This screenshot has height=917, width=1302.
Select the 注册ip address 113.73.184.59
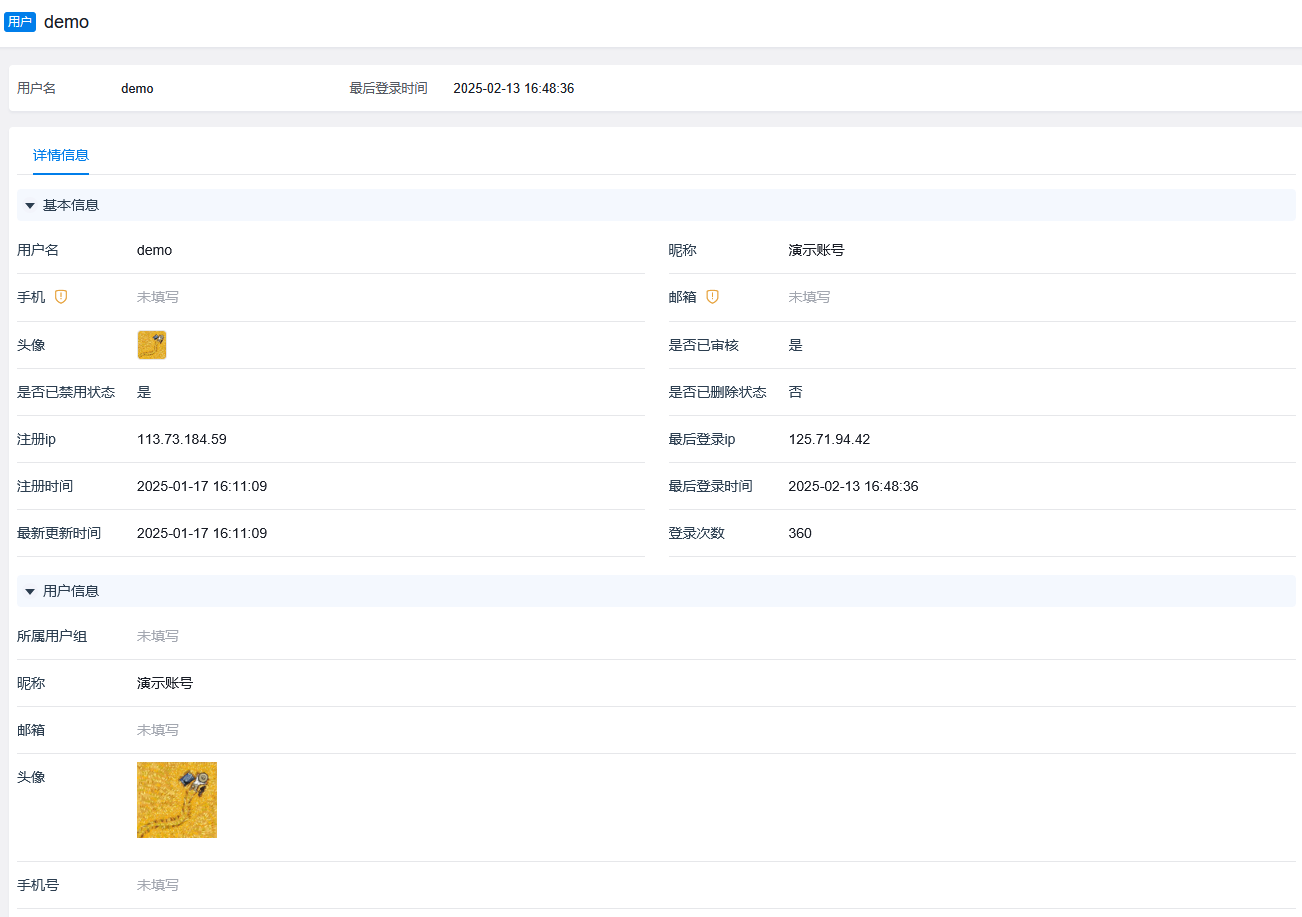(182, 439)
